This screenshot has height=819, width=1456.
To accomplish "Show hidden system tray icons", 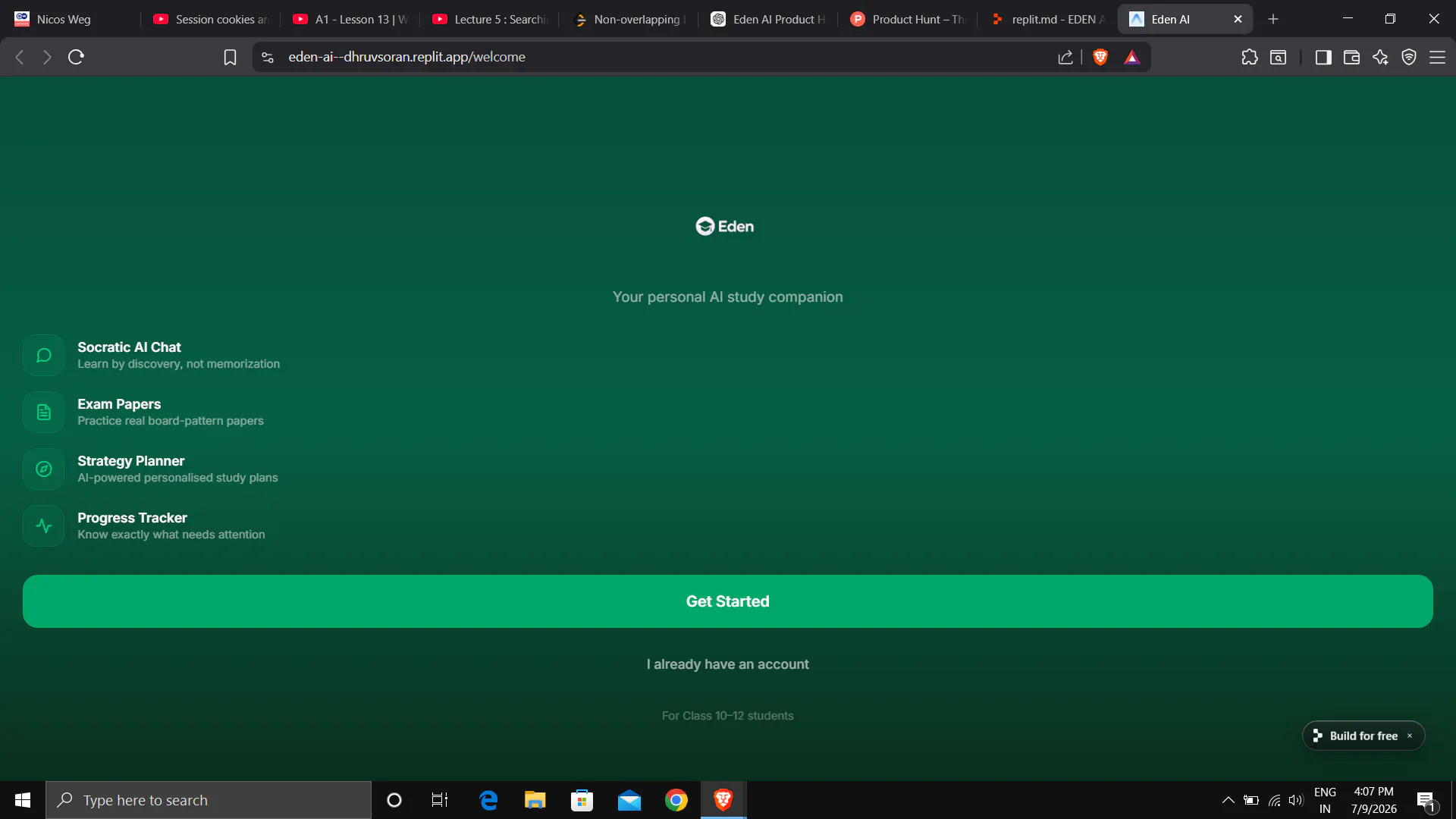I will 1228,800.
